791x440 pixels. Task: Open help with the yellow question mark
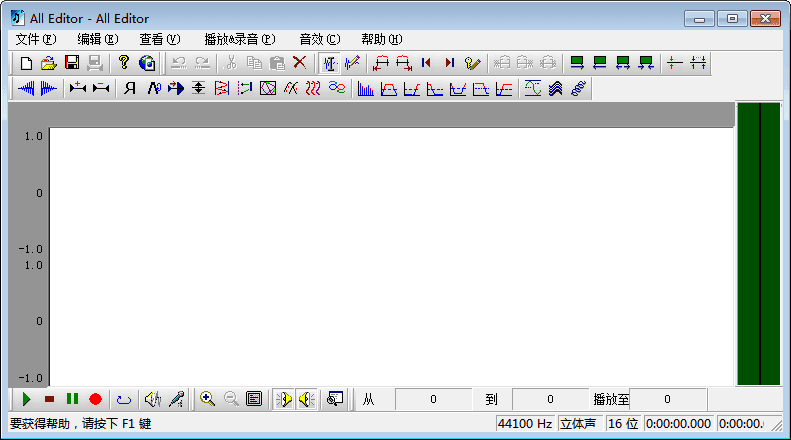tap(124, 63)
